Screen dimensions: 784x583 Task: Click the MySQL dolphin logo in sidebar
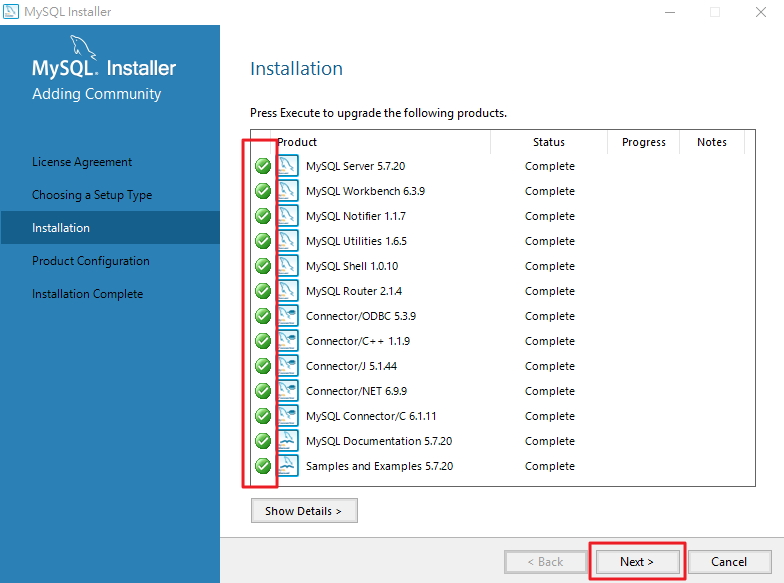(x=82, y=46)
